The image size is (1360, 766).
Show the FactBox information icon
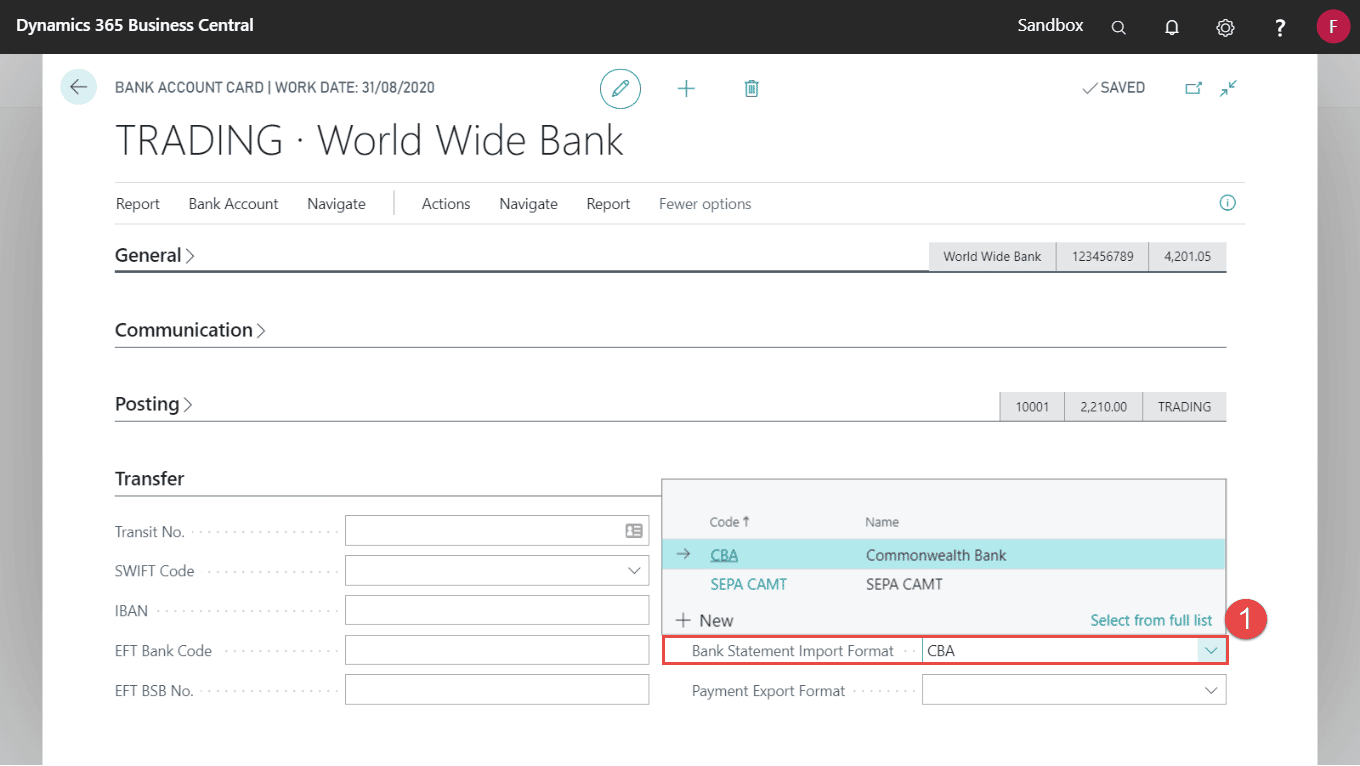pyautogui.click(x=1228, y=203)
